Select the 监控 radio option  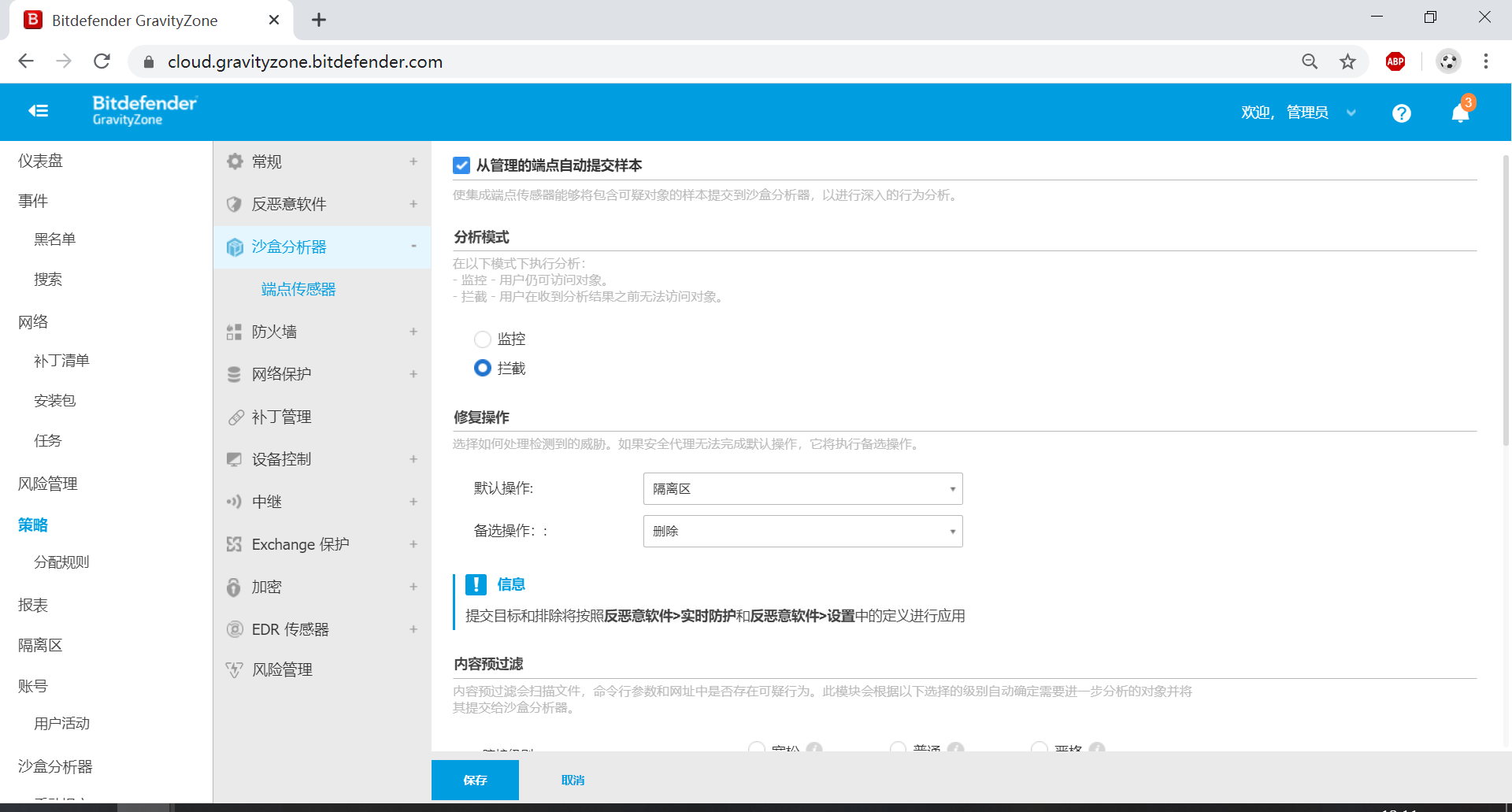483,339
